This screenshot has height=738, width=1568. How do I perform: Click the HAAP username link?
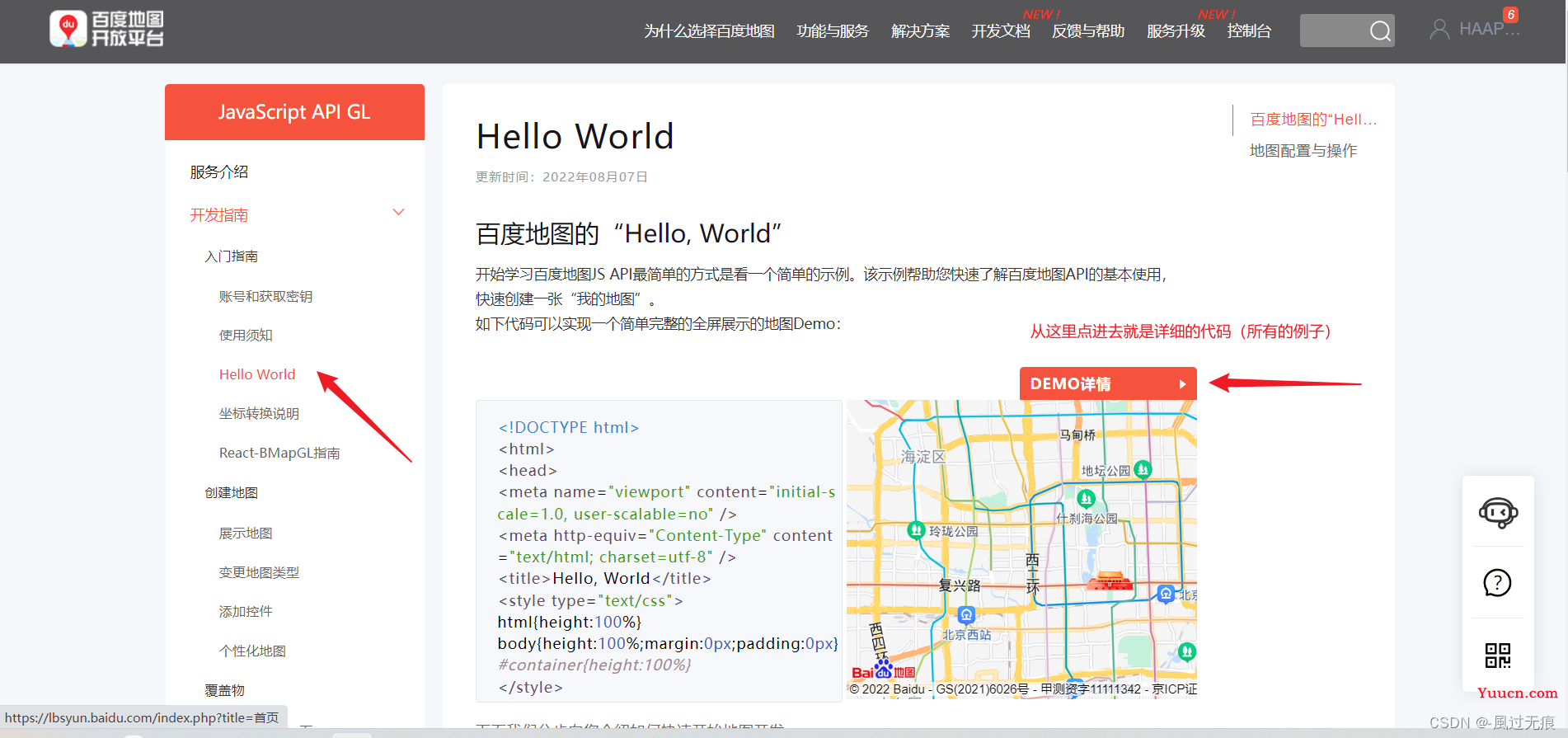(1489, 30)
